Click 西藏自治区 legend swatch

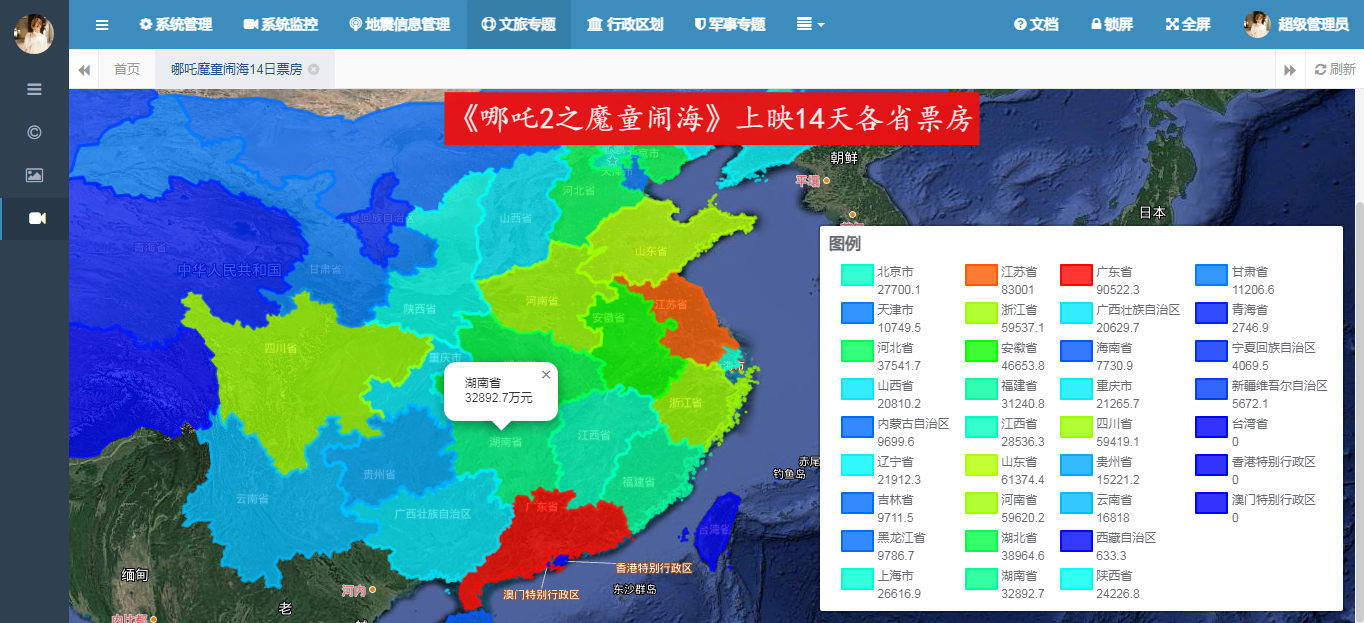tap(1076, 541)
